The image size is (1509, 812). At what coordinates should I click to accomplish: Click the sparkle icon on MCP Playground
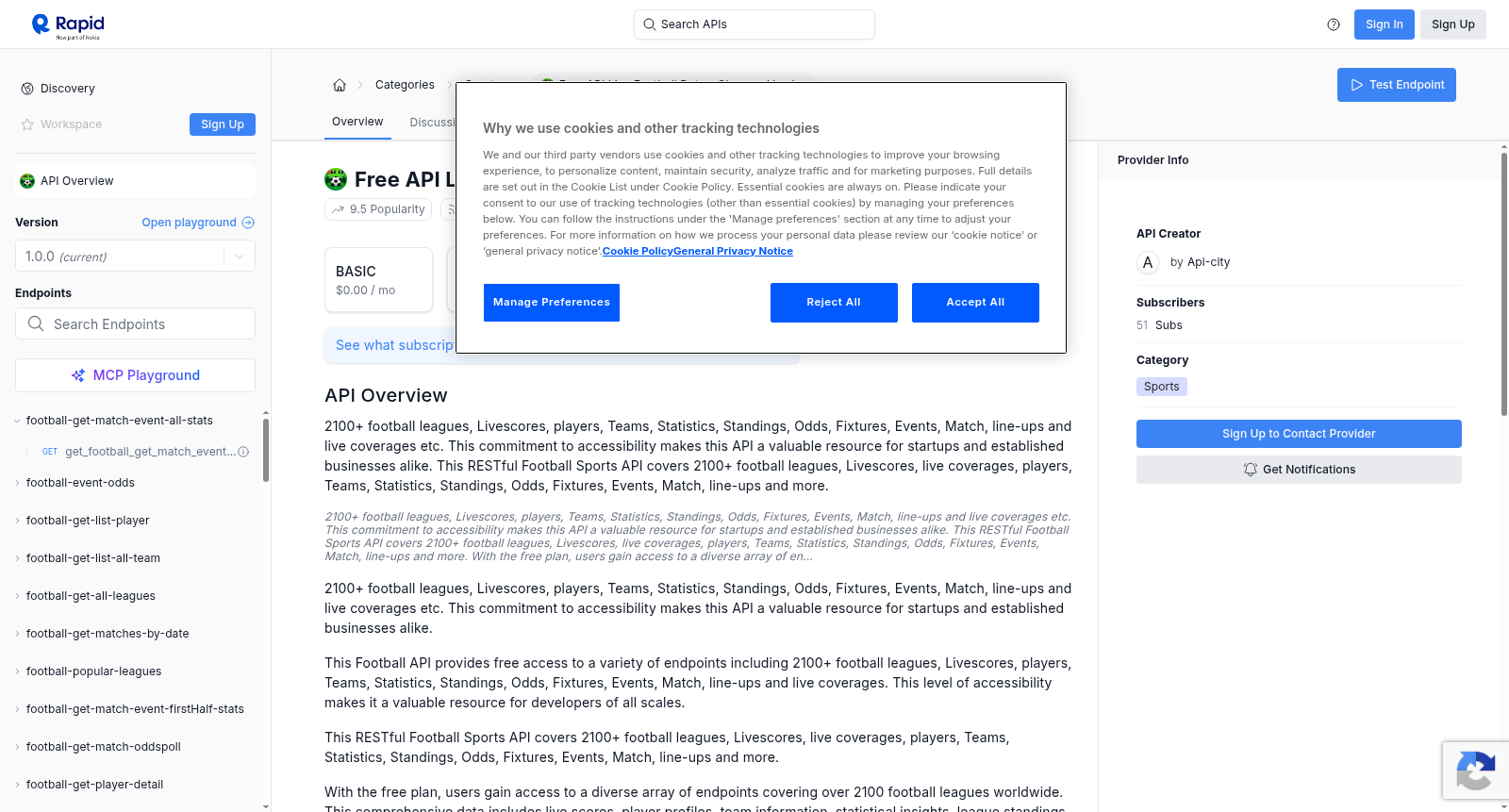coord(78,375)
